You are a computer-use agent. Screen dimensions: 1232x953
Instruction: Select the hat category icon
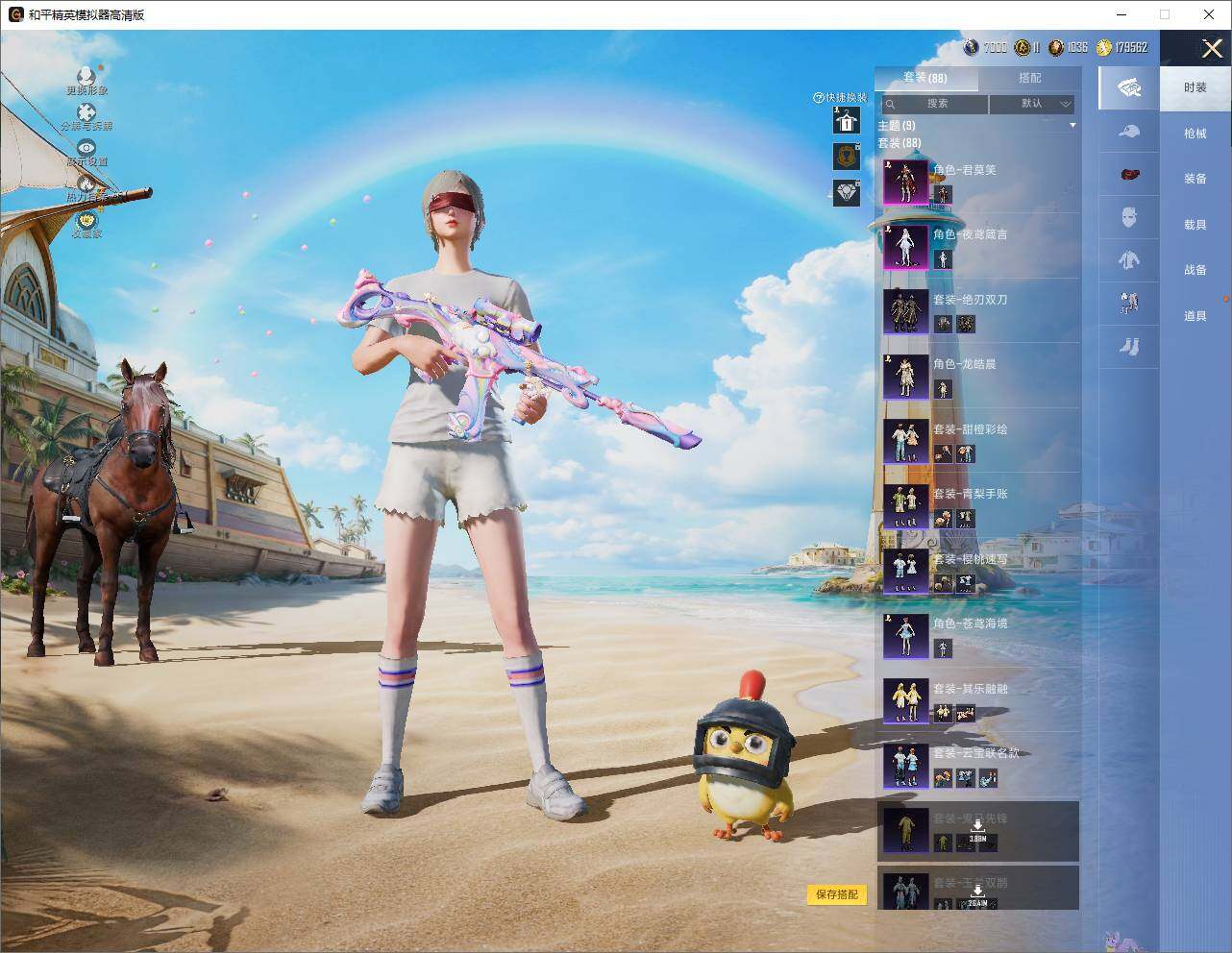(x=1129, y=132)
